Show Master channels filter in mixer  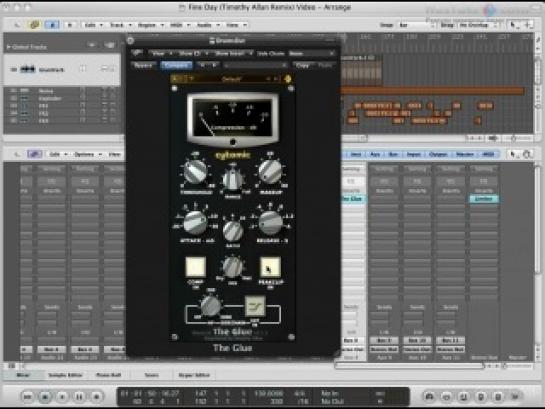[x=464, y=154]
